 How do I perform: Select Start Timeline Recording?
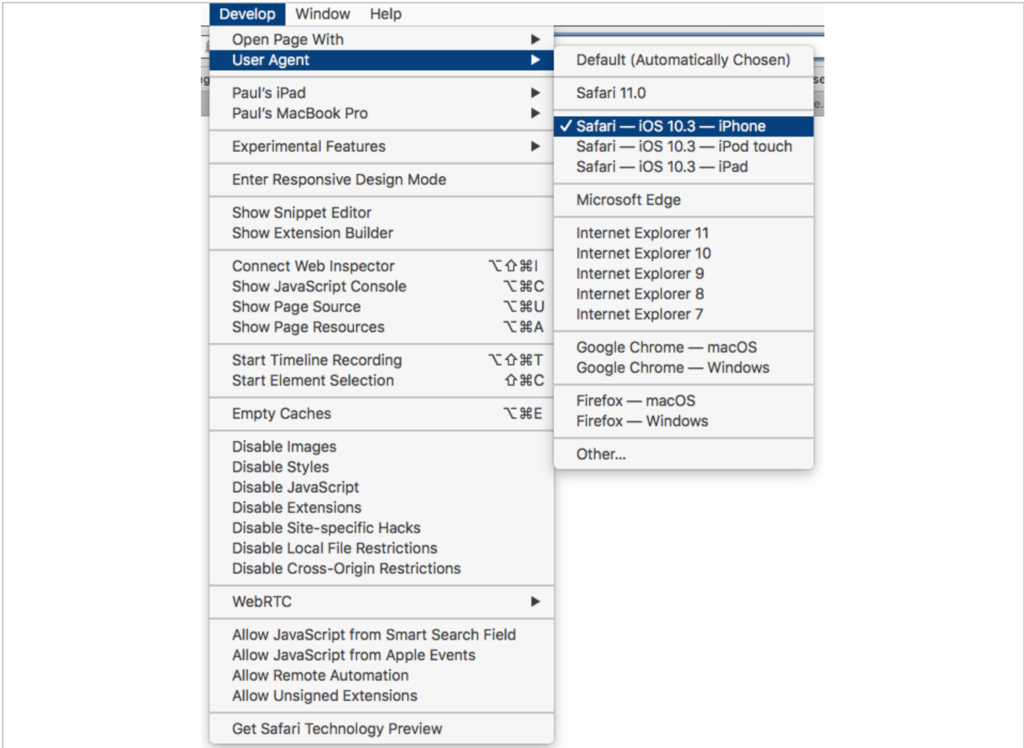[381, 361]
